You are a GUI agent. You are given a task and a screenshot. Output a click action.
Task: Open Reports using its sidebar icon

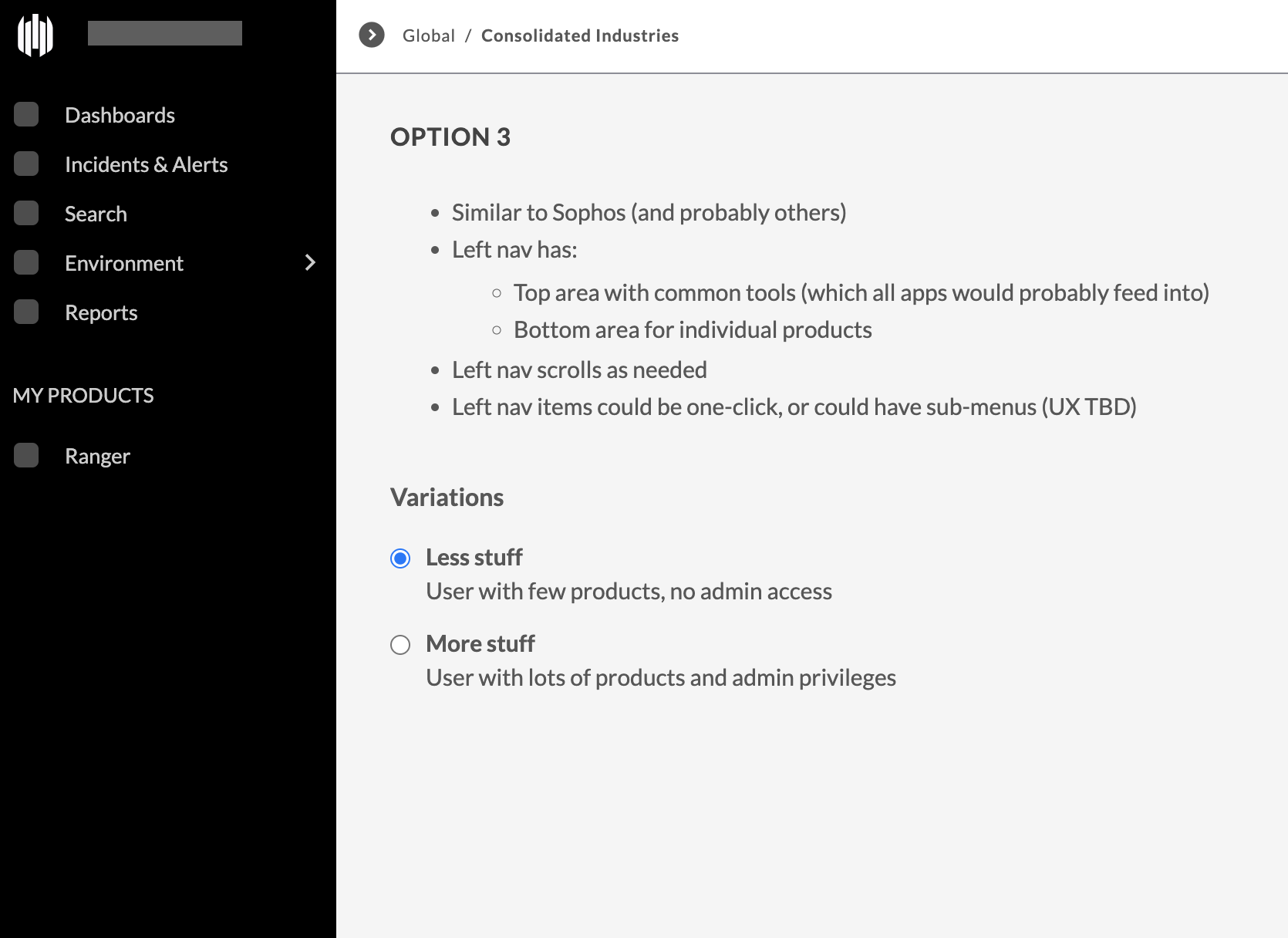click(x=26, y=312)
